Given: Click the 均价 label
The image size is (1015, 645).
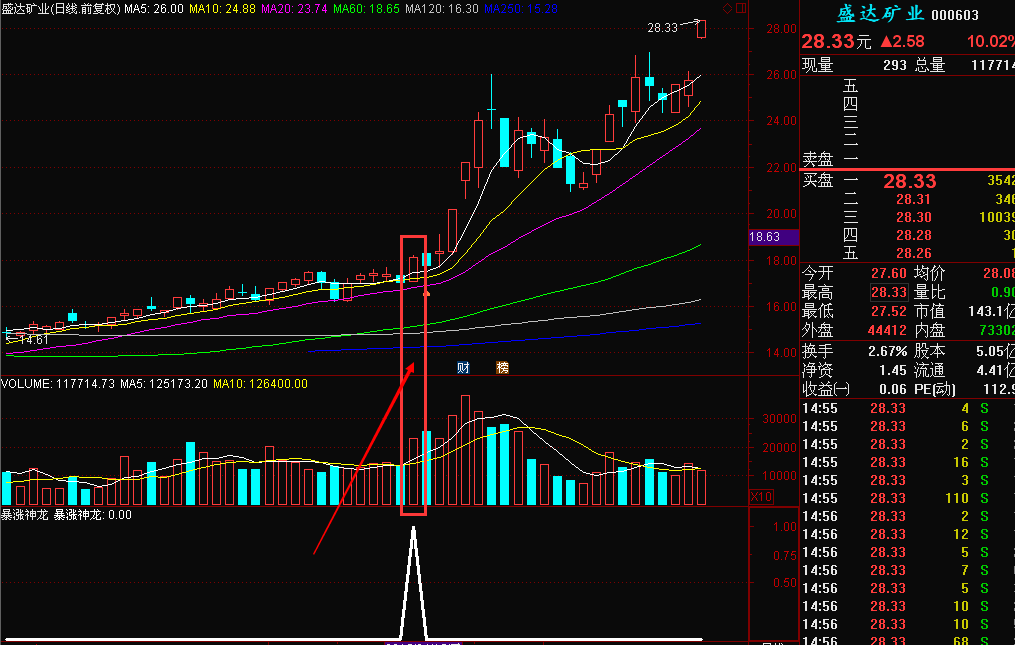Looking at the screenshot, I should pos(930,274).
